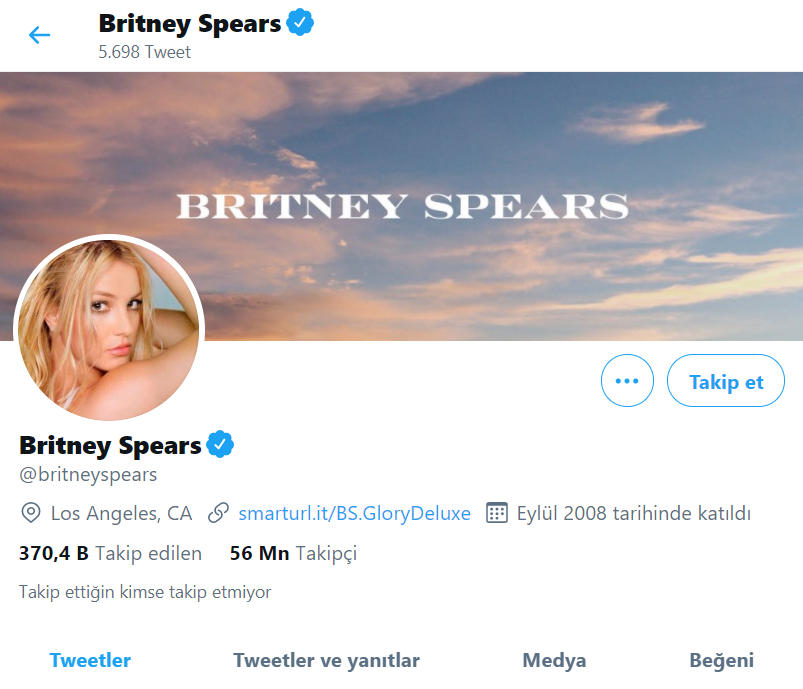
Task: Switch to the Tweetler tab
Action: click(90, 660)
